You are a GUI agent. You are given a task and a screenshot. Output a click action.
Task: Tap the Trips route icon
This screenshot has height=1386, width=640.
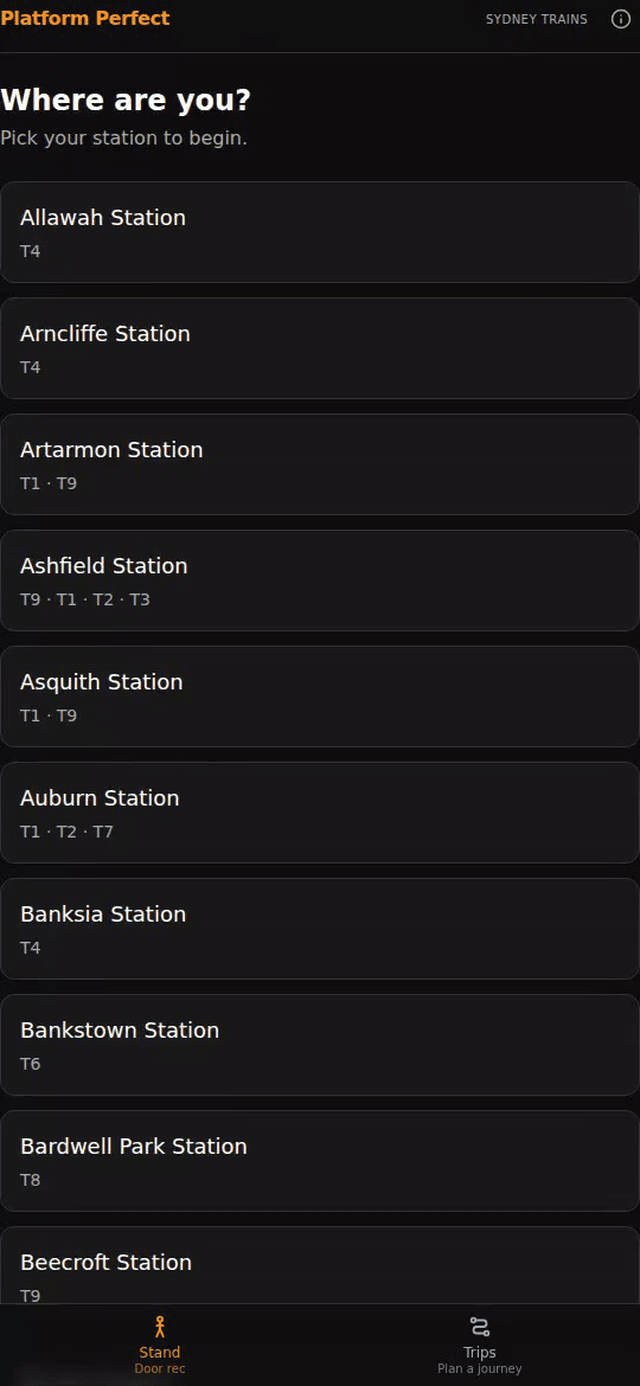pos(480,1327)
